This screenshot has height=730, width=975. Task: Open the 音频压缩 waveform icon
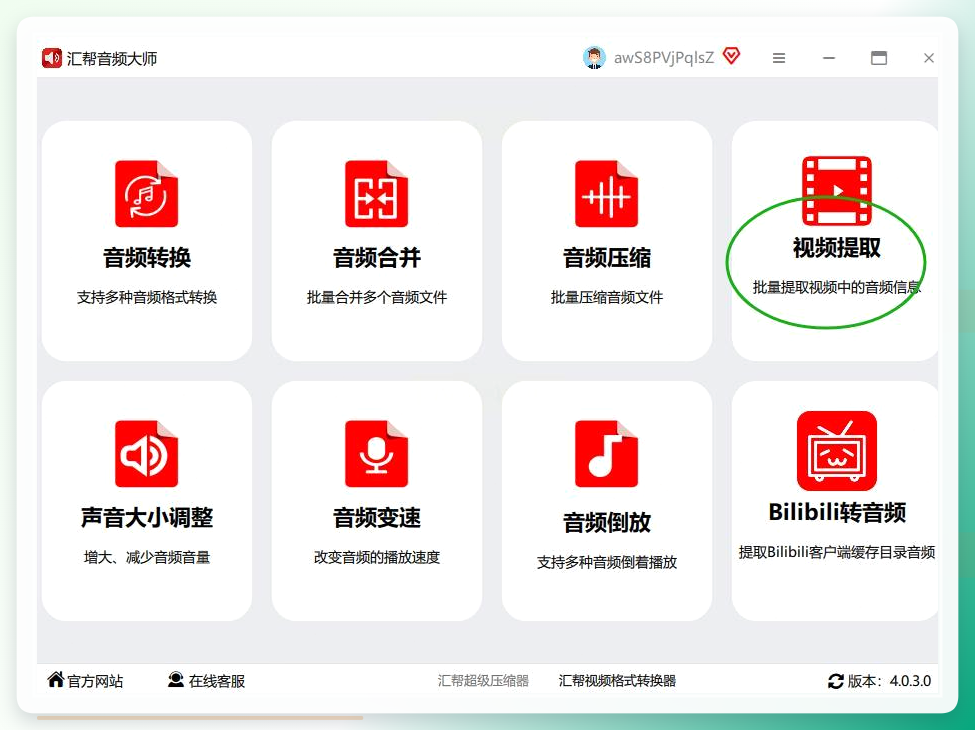pos(607,193)
